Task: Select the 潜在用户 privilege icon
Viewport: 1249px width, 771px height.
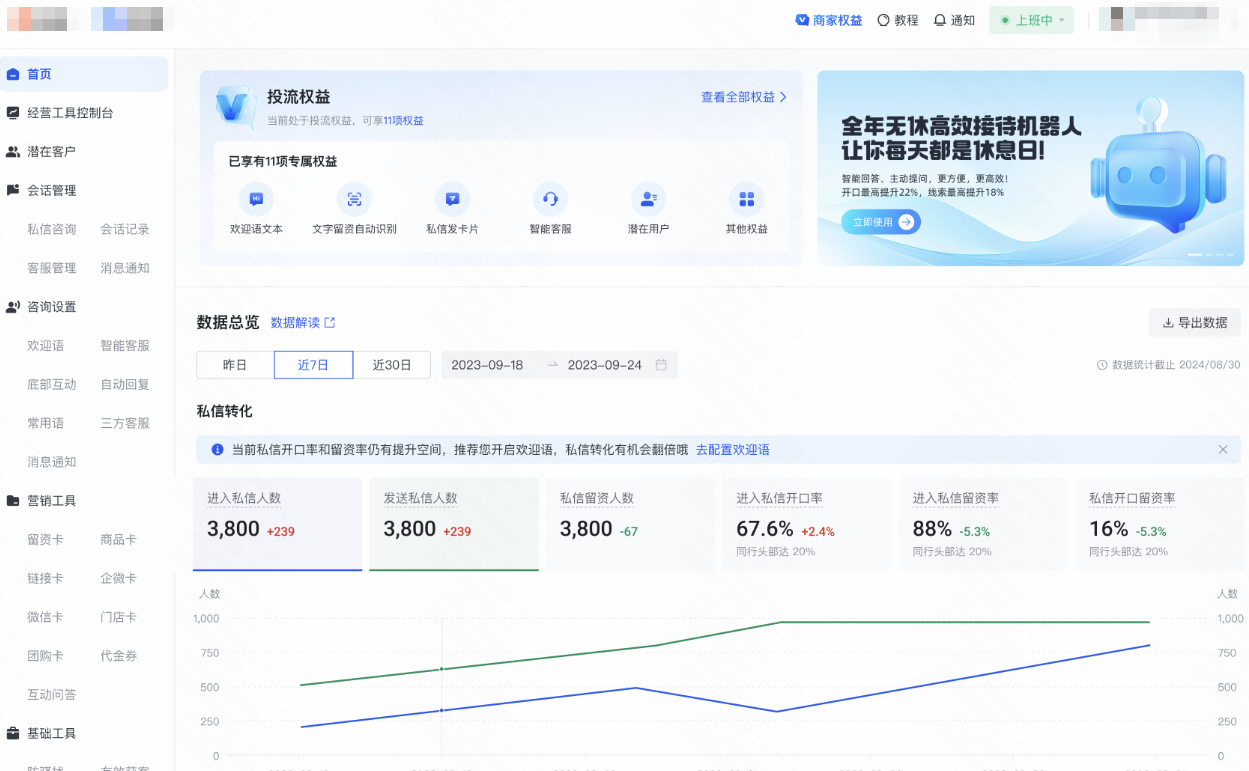Action: [649, 199]
